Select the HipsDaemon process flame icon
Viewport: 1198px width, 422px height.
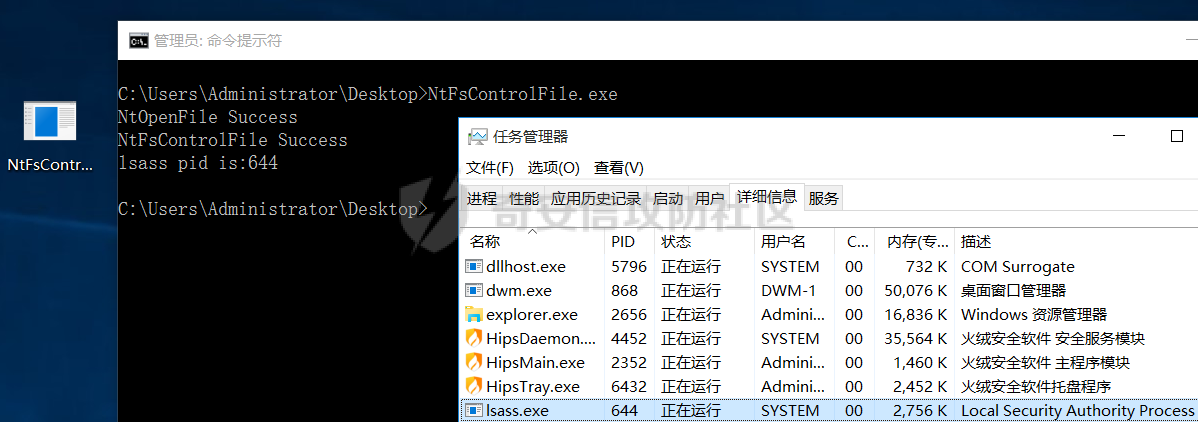[x=474, y=339]
